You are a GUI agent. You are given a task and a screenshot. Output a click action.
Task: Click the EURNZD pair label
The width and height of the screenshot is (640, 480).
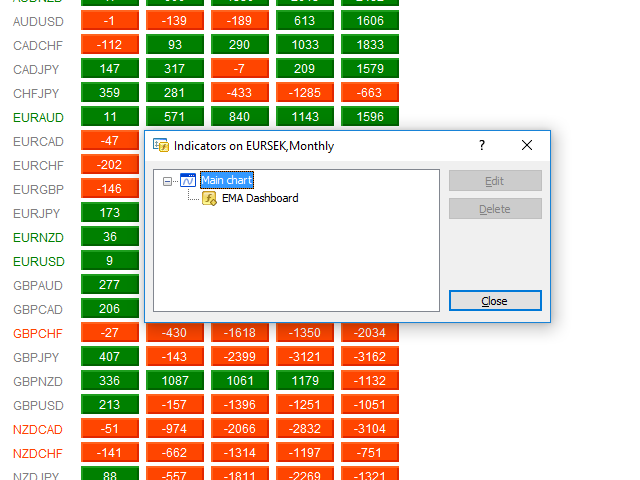38,238
